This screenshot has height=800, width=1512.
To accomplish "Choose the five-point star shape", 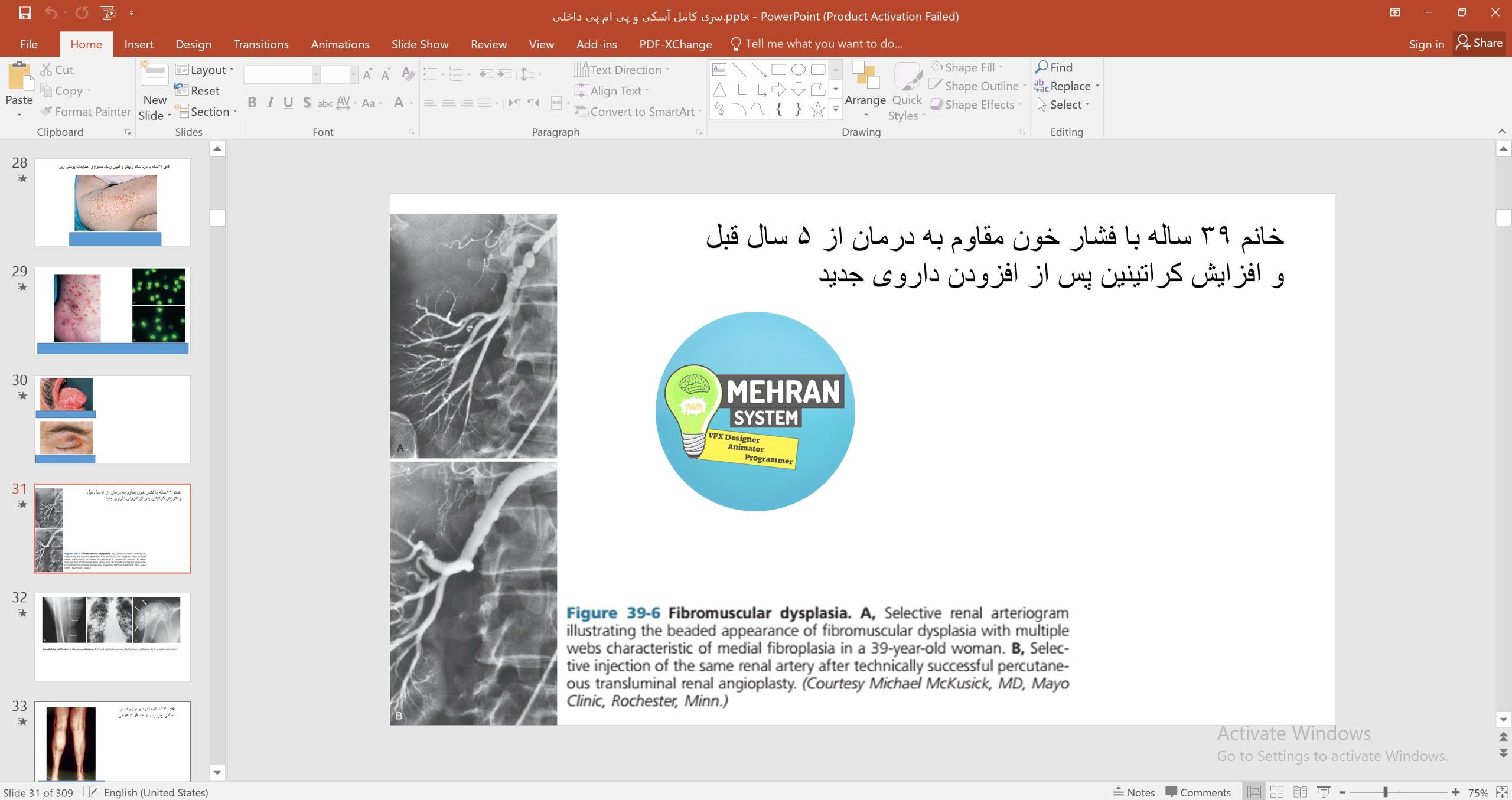I will click(x=817, y=109).
